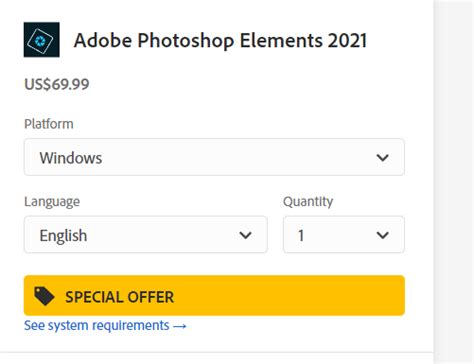The height and width of the screenshot is (364, 474).
Task: Click the US$69.99 price text
Action: pyautogui.click(x=57, y=84)
